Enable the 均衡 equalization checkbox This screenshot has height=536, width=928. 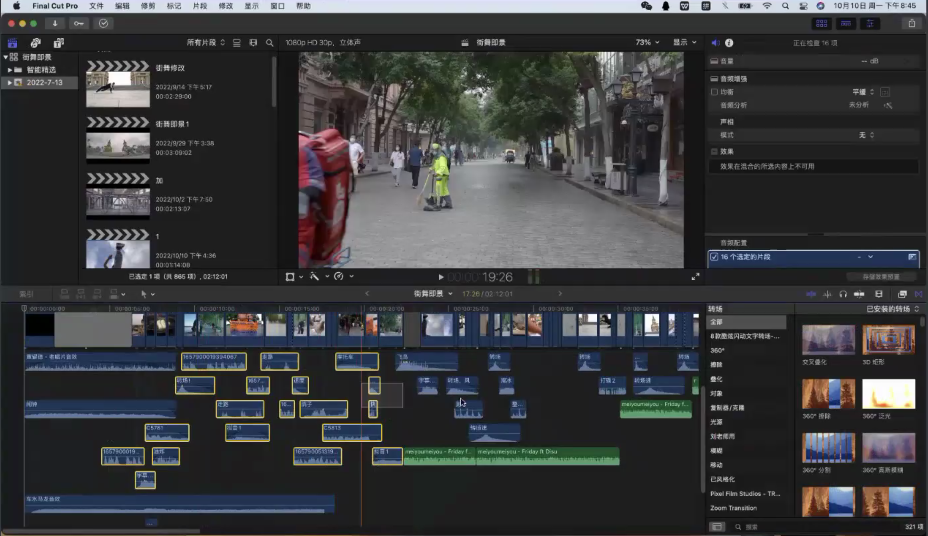tap(714, 92)
